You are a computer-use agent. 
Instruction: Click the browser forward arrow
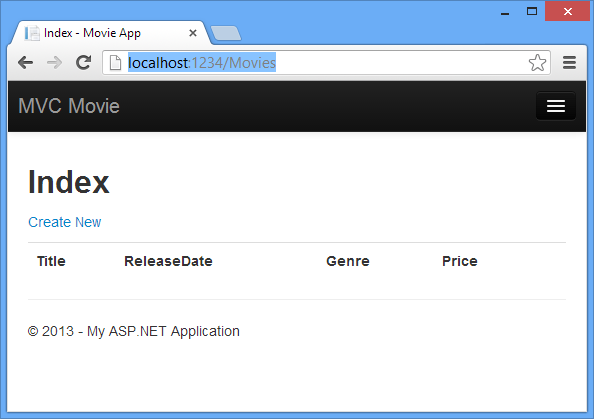coord(54,63)
